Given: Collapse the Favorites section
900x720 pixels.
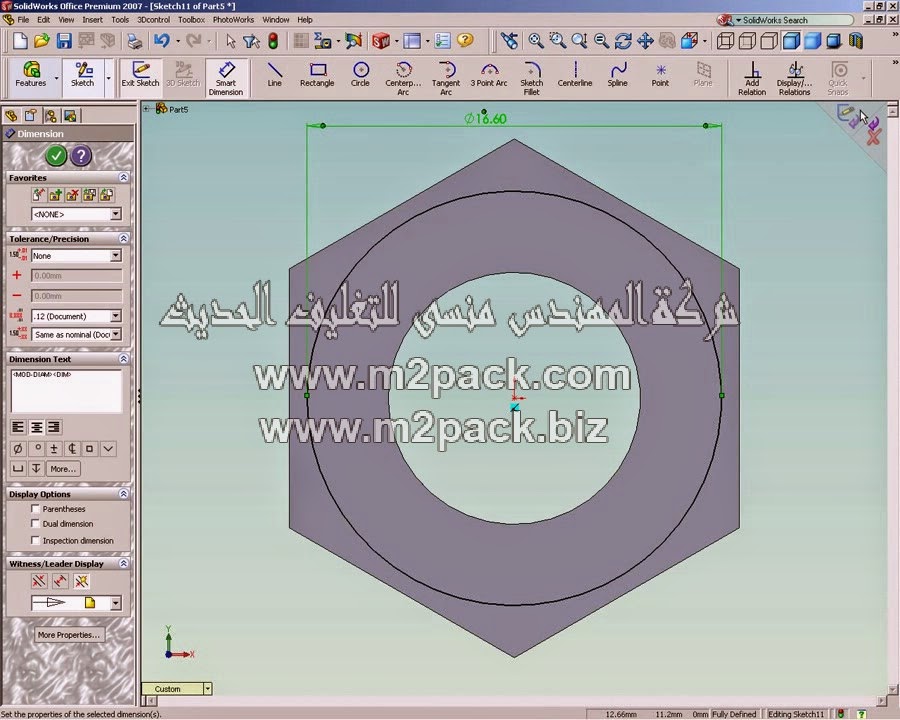Looking at the screenshot, I should pyautogui.click(x=123, y=177).
